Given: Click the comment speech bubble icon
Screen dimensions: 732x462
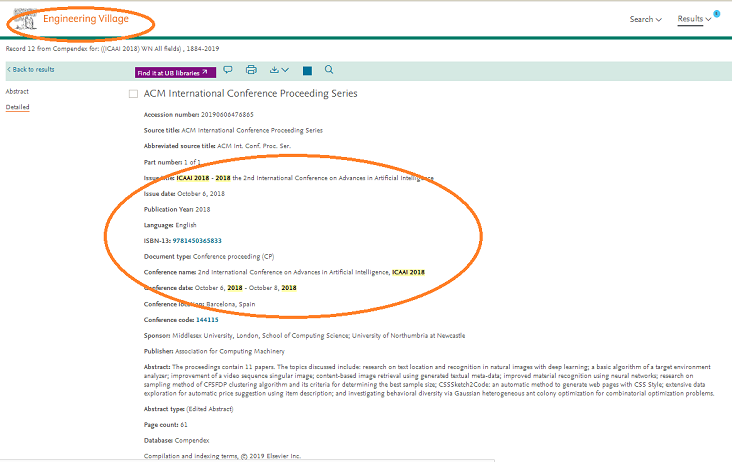Looking at the screenshot, I should 228,70.
